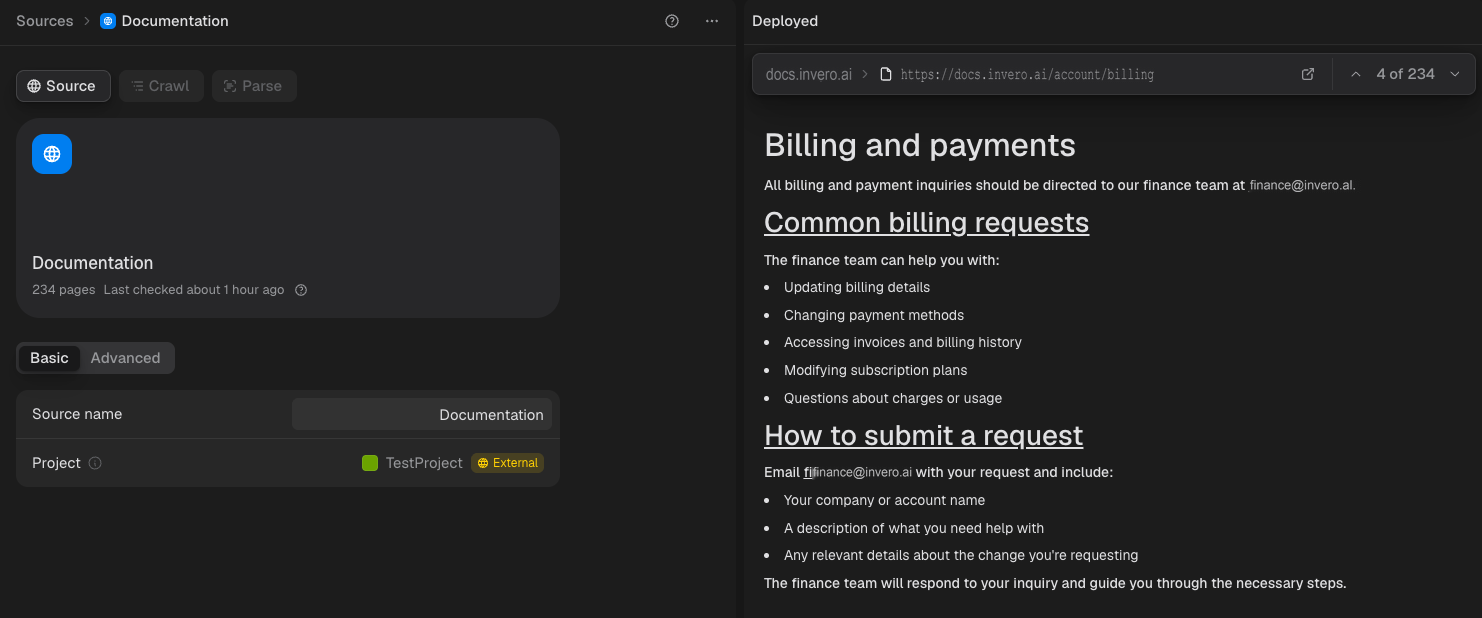Switch to the Crawl tab
This screenshot has width=1482, height=618.
161,86
